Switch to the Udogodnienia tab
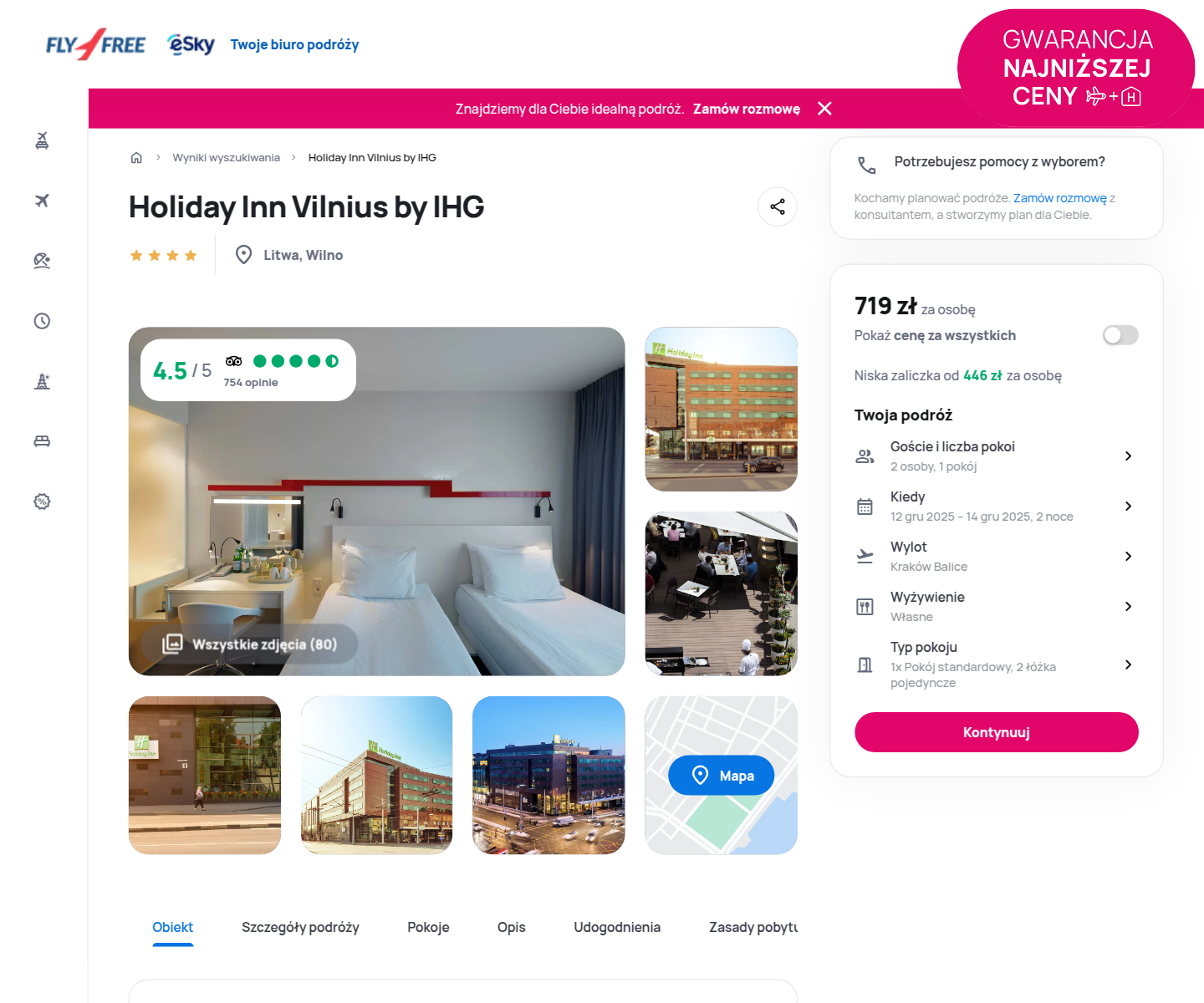 [617, 927]
